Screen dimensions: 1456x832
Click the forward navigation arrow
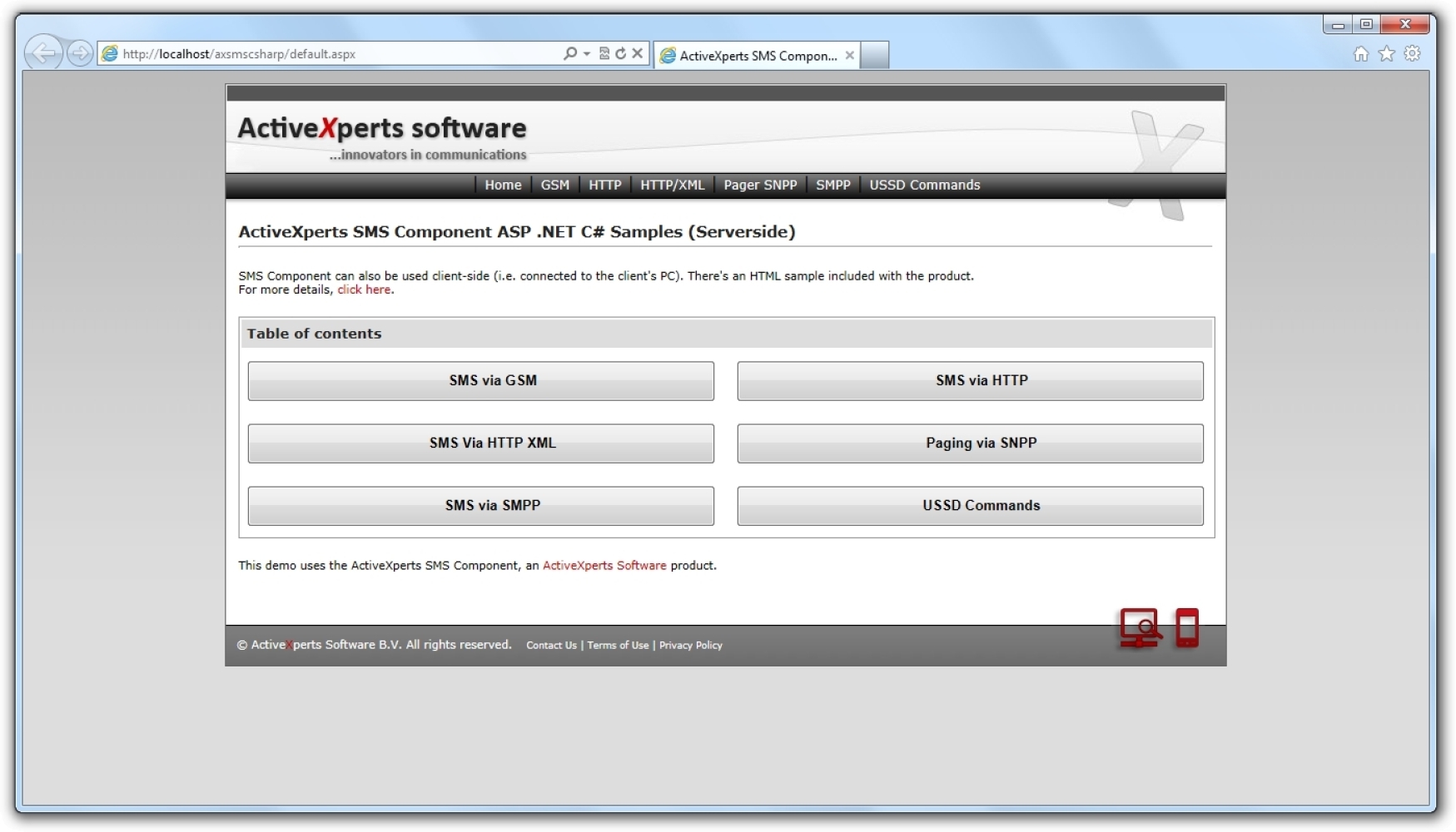(80, 53)
